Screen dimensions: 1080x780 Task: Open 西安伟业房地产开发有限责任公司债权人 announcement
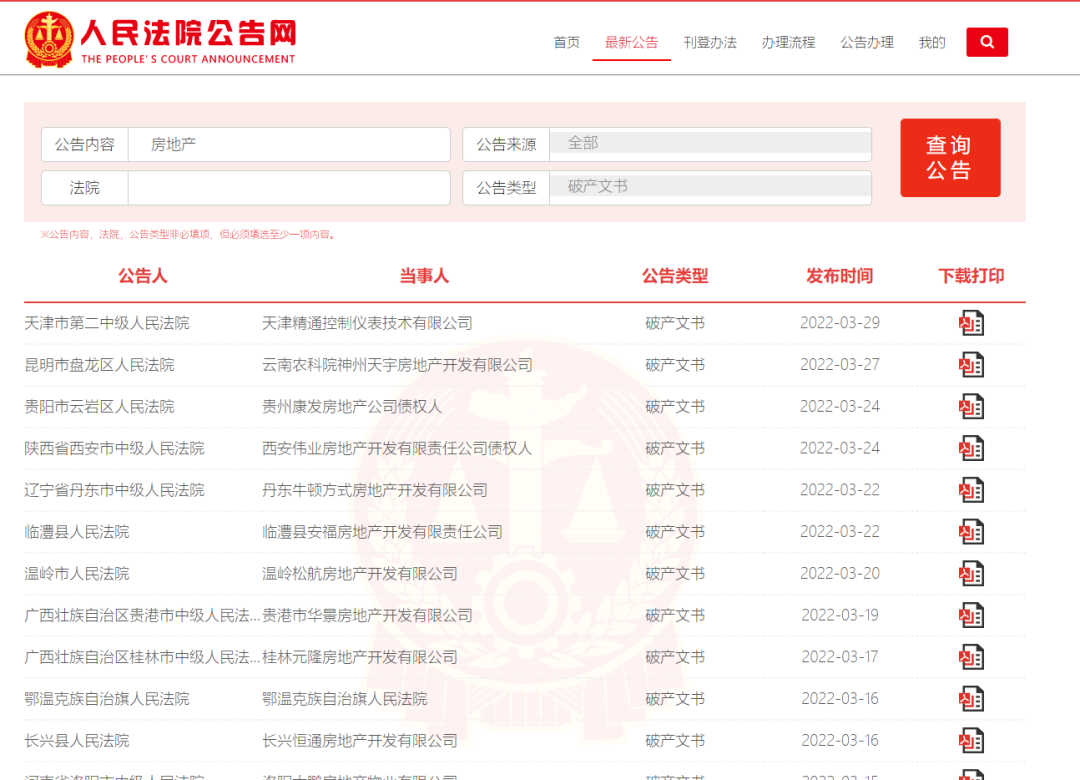coord(397,449)
